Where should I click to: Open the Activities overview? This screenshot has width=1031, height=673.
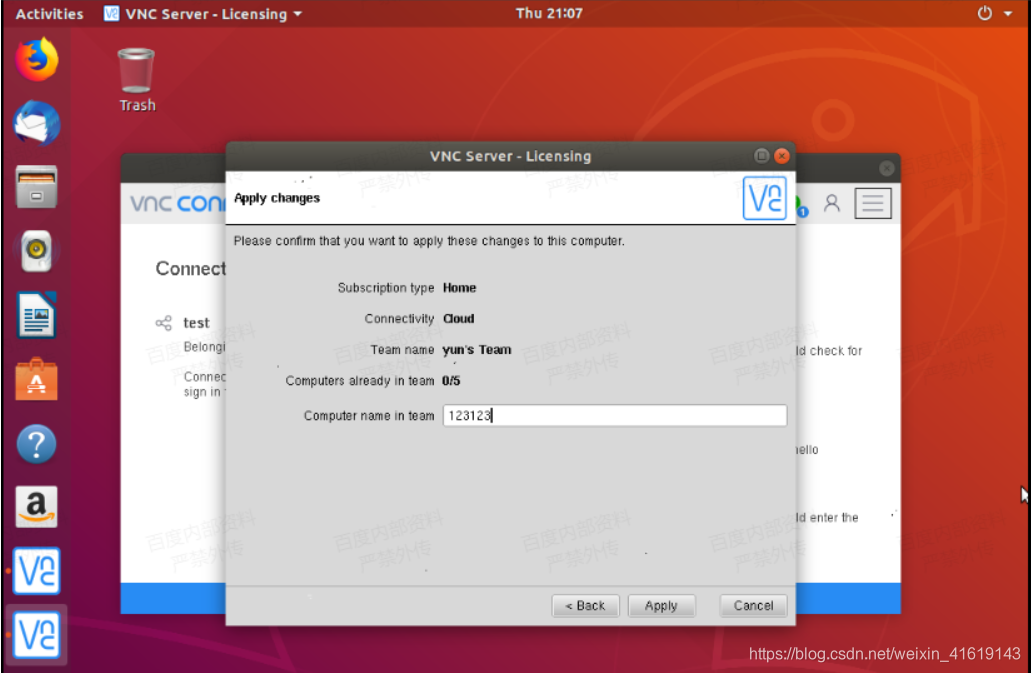pyautogui.click(x=49, y=14)
